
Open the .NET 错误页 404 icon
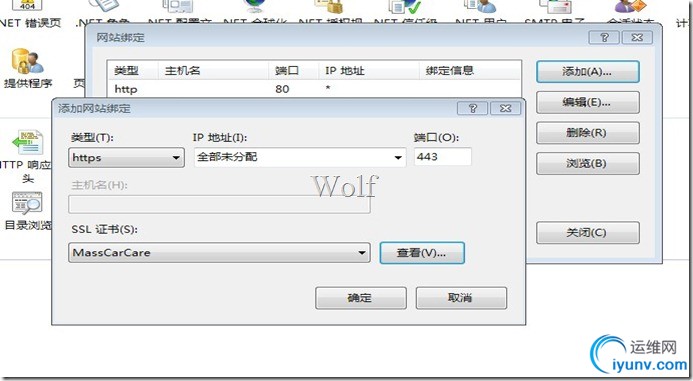(27, 5)
